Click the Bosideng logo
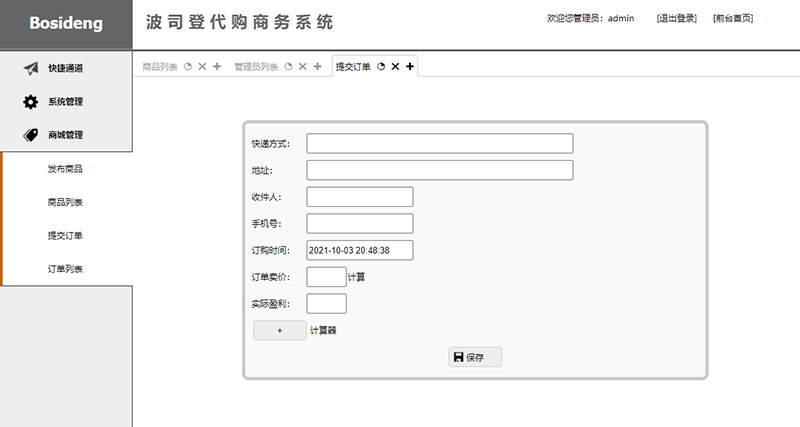Viewport: 800px width, 427px height. (x=66, y=23)
